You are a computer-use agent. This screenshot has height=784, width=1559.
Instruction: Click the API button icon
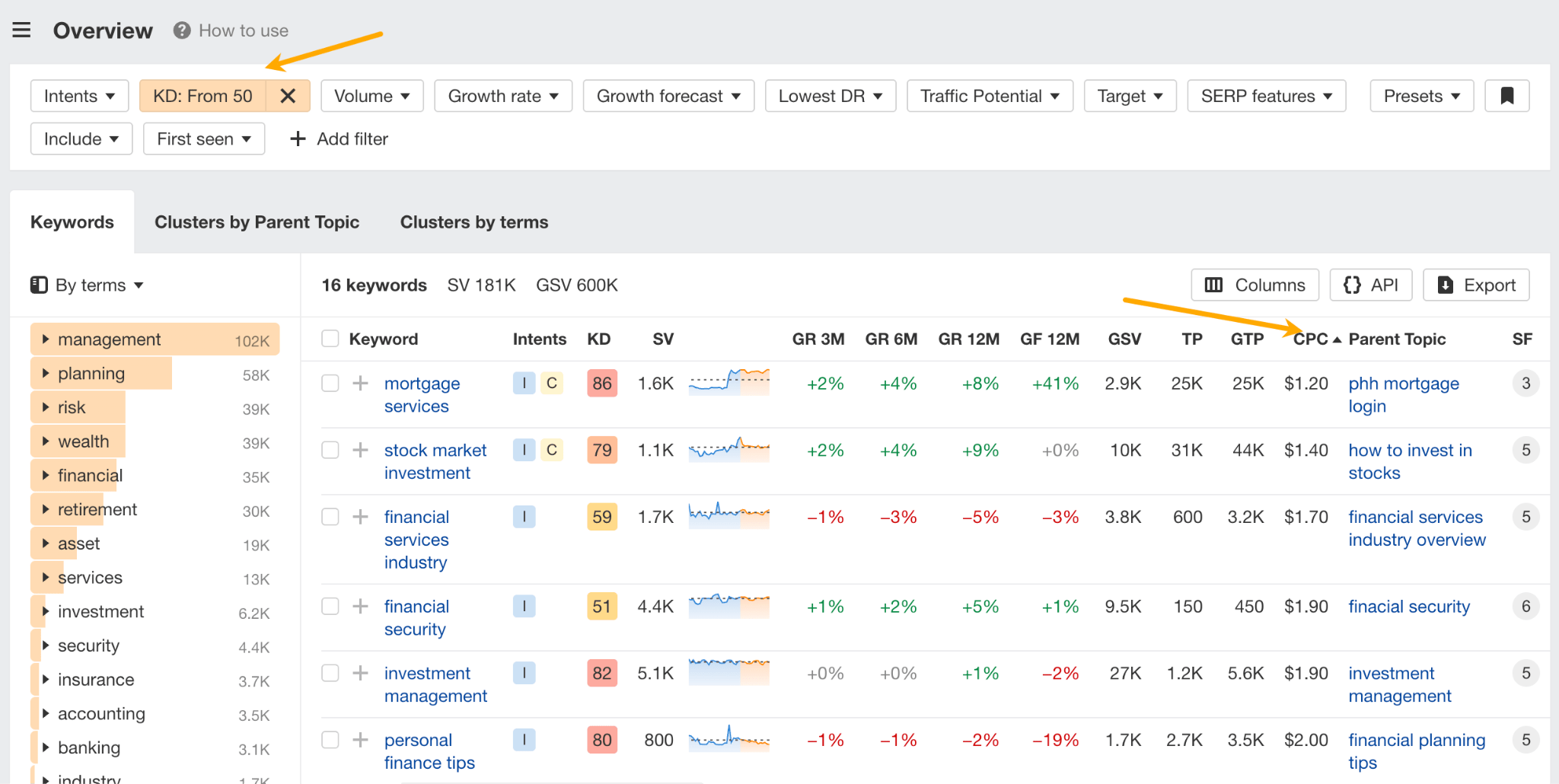[x=1353, y=285]
